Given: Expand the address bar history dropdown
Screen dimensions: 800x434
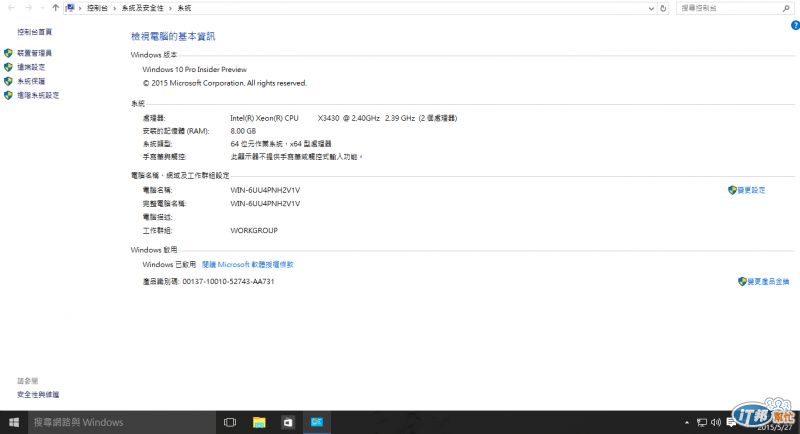Looking at the screenshot, I should 651,8.
